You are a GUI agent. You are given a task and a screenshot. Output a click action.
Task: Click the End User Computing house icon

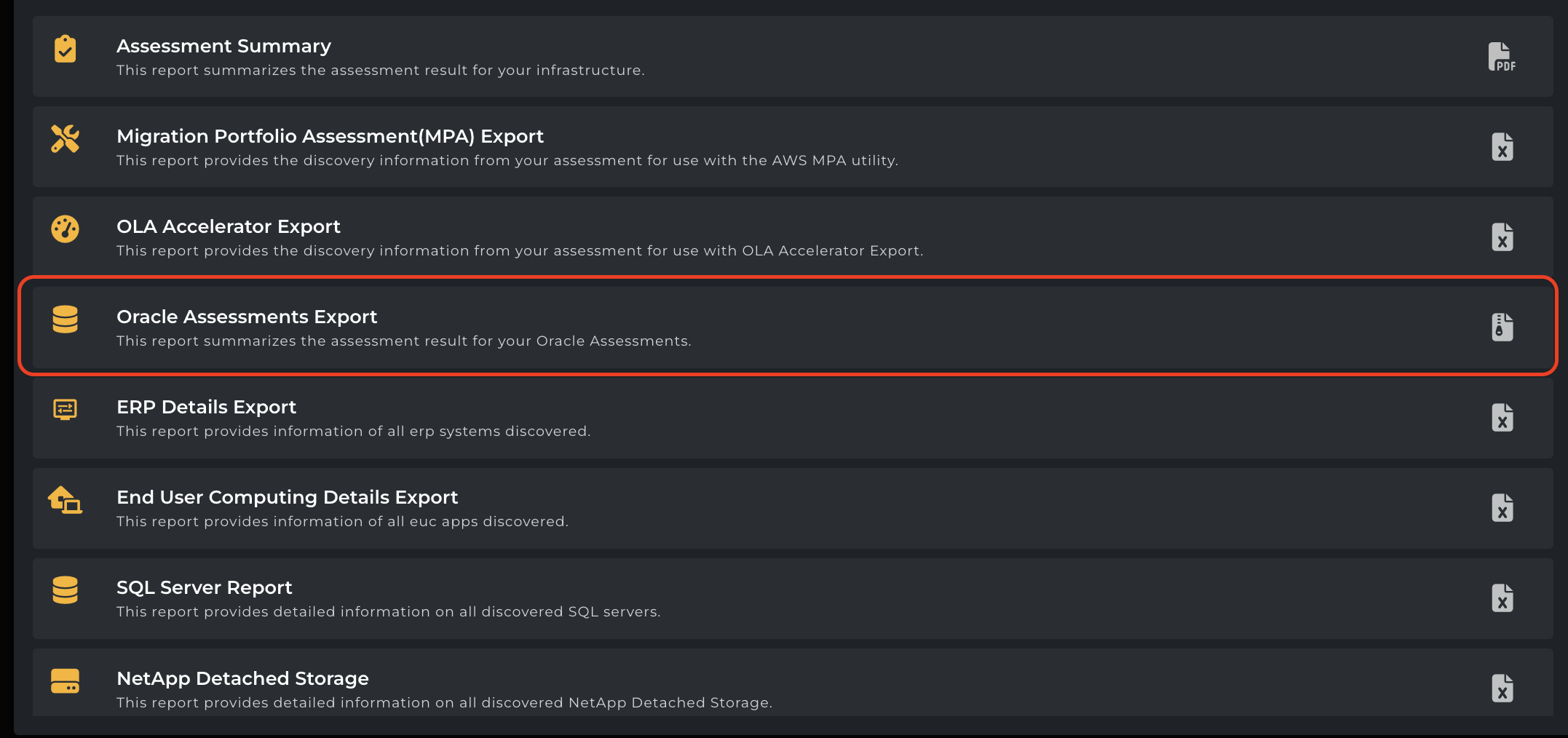pyautogui.click(x=66, y=500)
